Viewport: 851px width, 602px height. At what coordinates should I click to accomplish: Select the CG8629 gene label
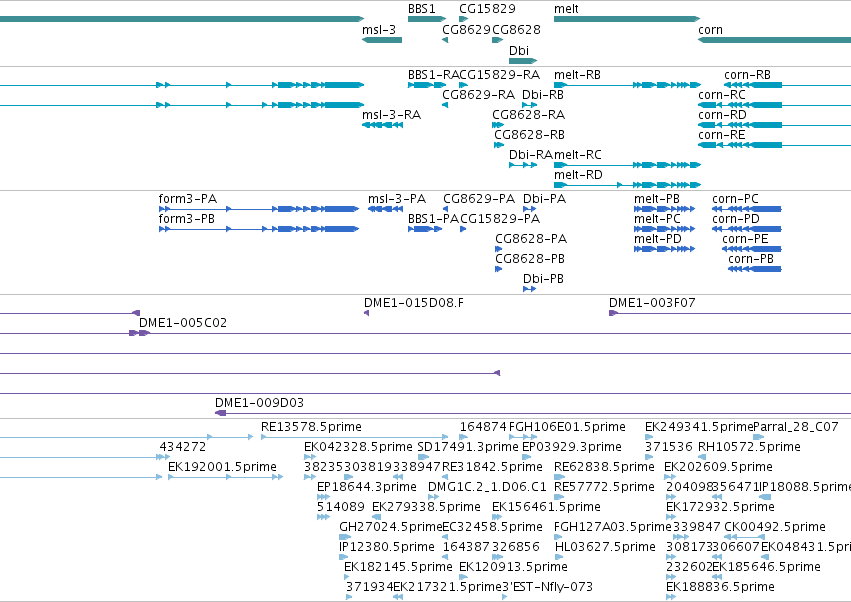(466, 30)
